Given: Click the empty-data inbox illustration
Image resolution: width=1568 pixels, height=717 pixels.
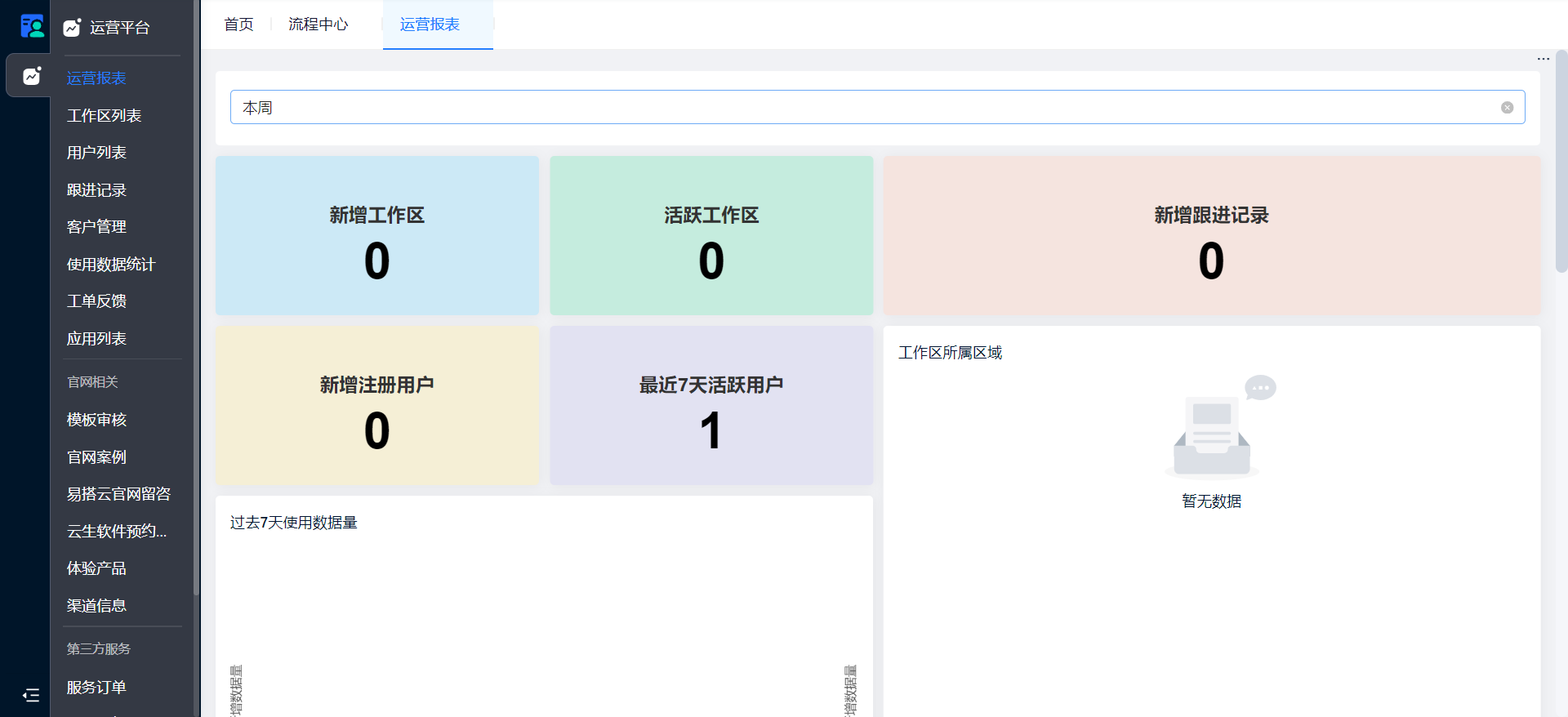Looking at the screenshot, I should [1212, 429].
